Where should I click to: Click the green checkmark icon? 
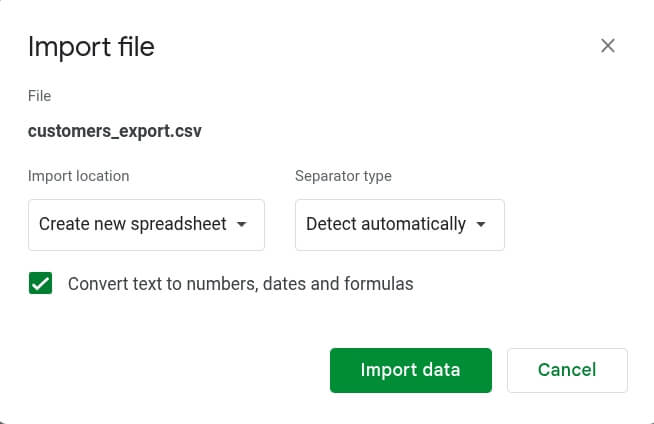click(x=40, y=283)
